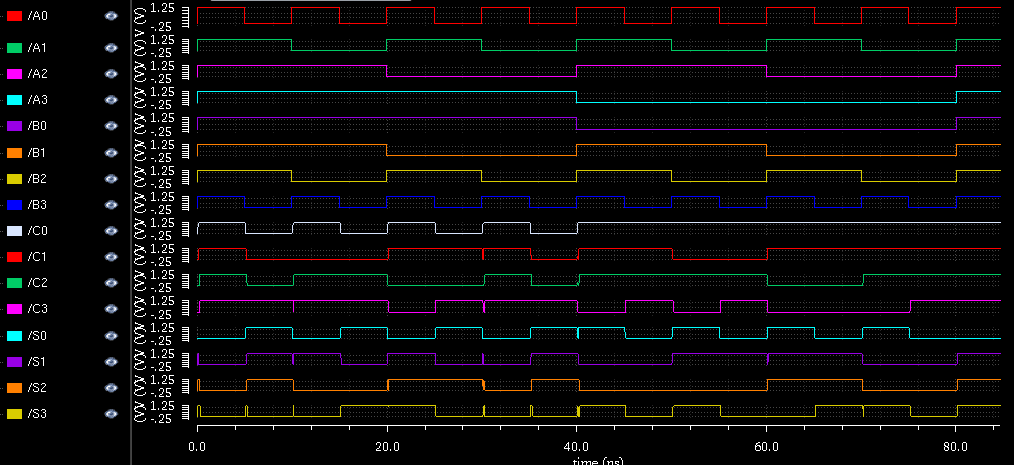Select the /A1 signal name
This screenshot has height=465, width=1014.
(x=37, y=48)
